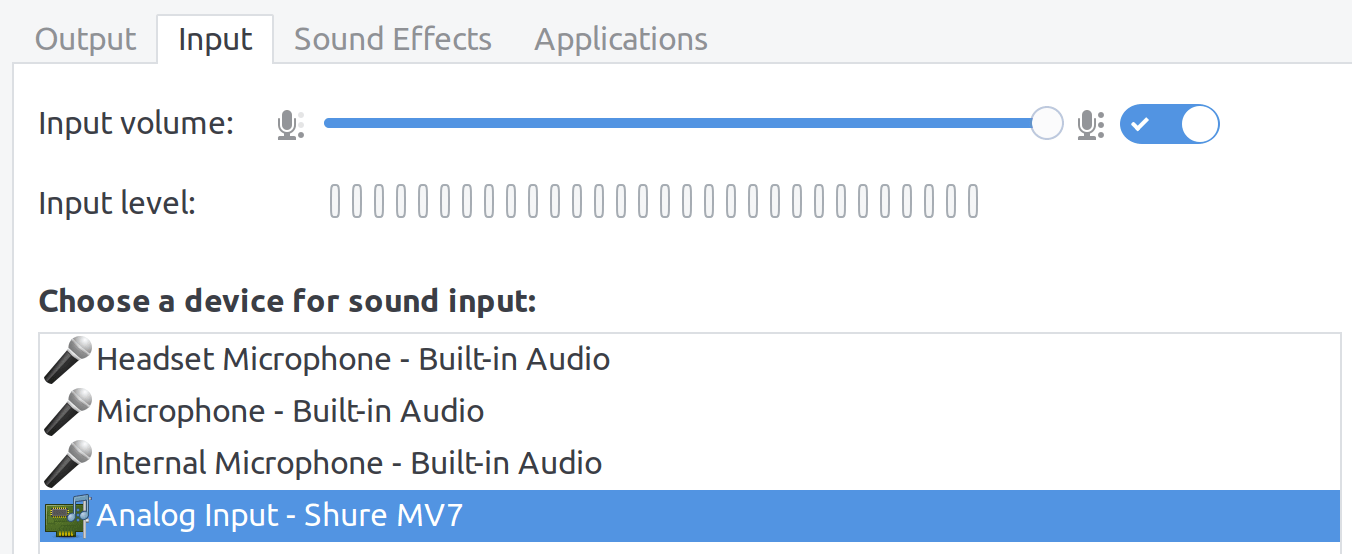
Task: Click the high-volume microphone icon
Action: coord(1090,125)
